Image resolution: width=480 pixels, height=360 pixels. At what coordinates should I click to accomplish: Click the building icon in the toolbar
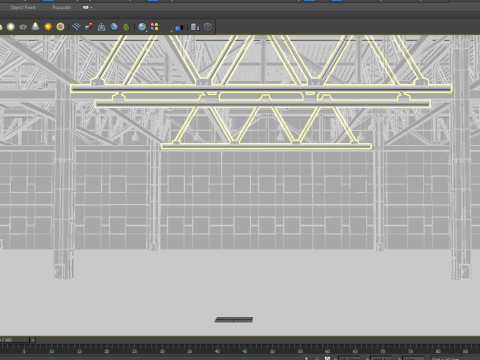[195, 27]
